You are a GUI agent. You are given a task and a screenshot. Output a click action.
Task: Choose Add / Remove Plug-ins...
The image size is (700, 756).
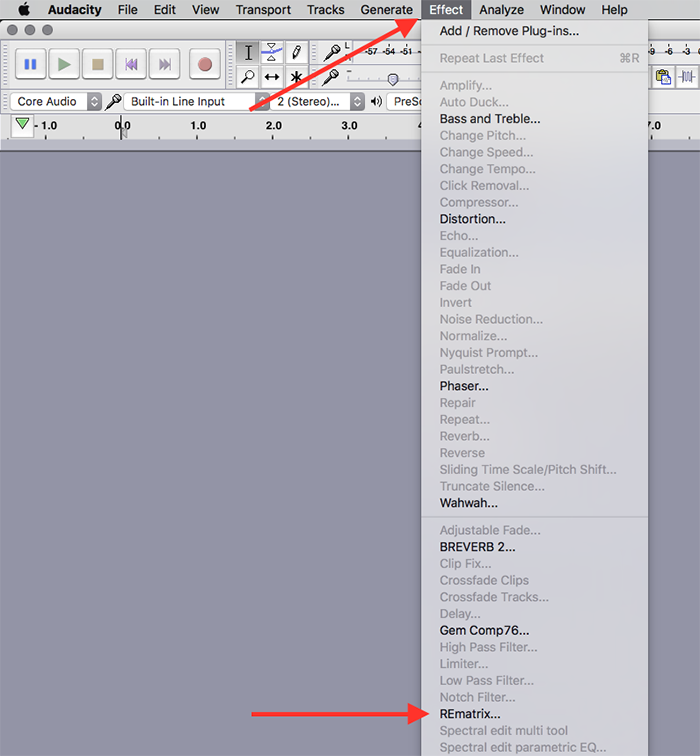pos(534,31)
